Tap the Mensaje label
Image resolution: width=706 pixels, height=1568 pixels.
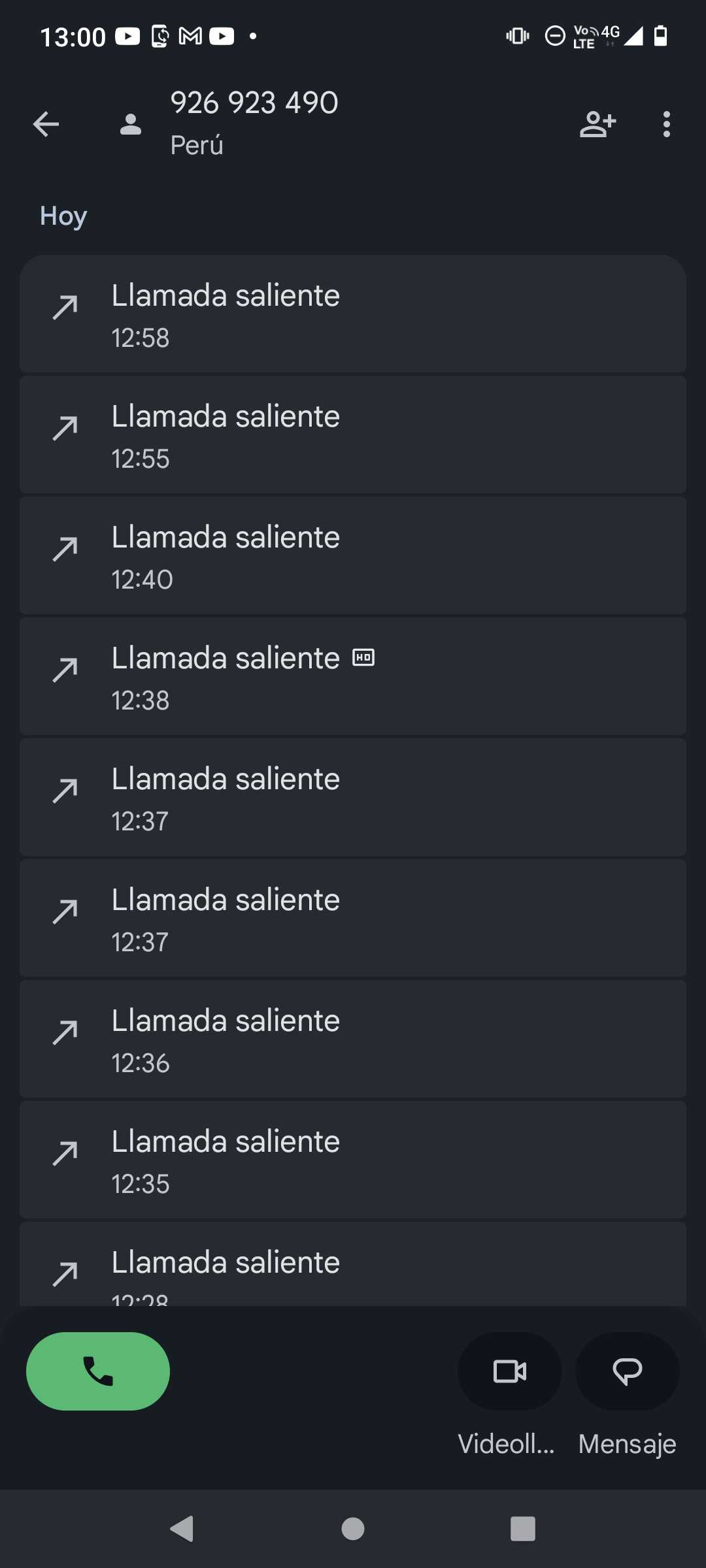[x=627, y=1444]
